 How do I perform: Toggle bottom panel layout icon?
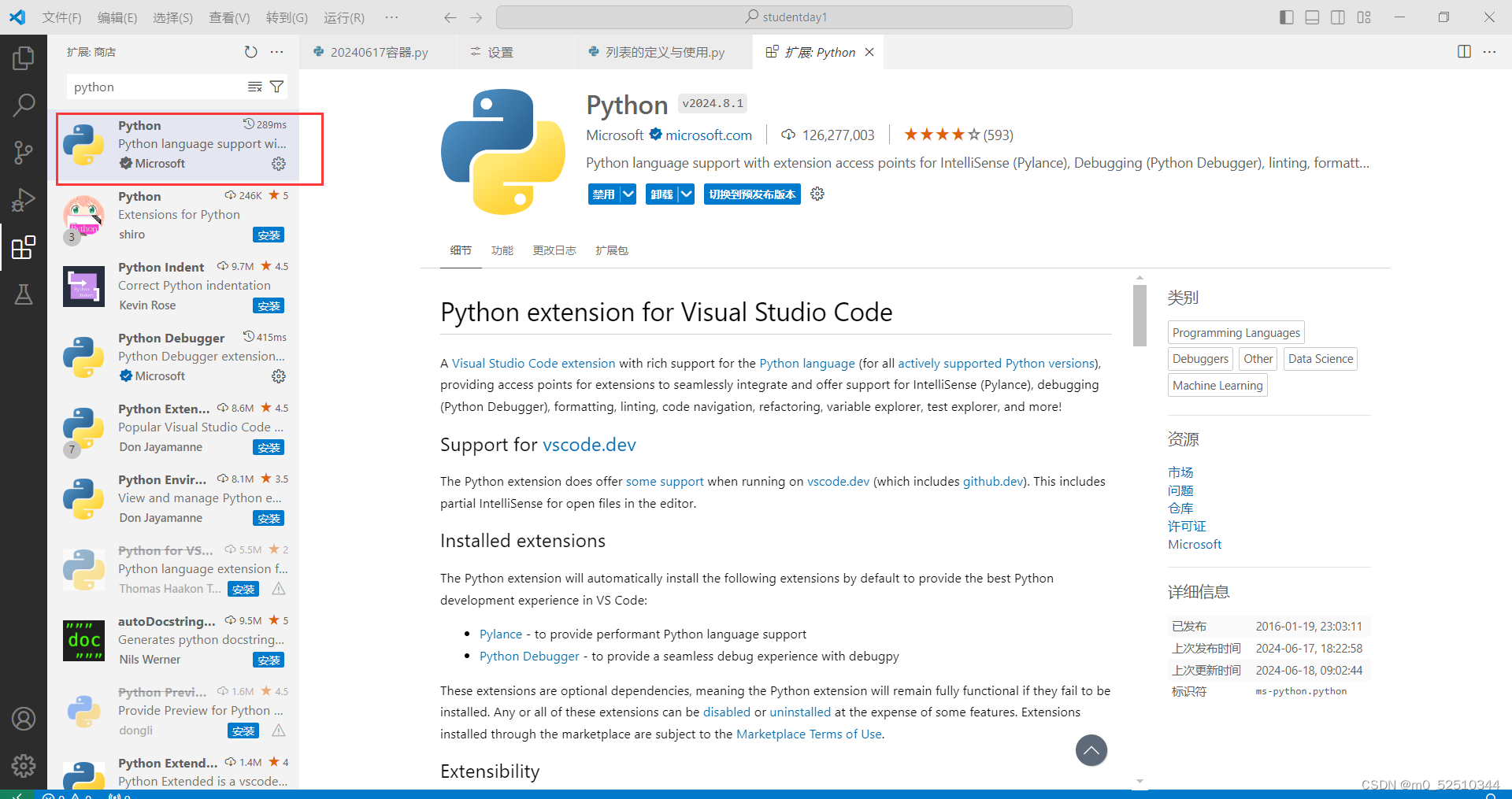pos(1312,17)
